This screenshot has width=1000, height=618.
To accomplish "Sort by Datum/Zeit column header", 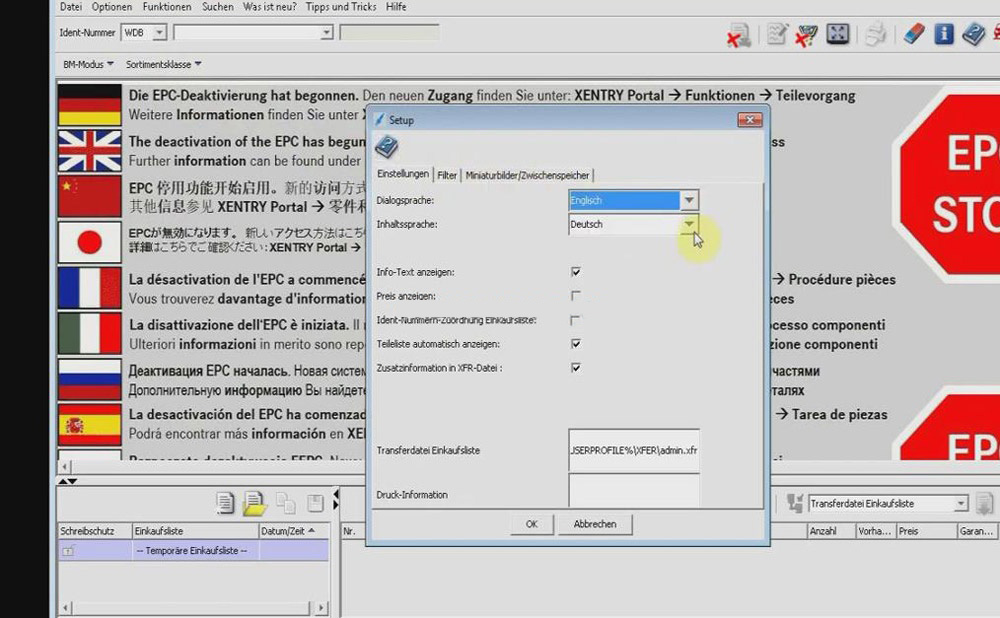I will point(293,531).
